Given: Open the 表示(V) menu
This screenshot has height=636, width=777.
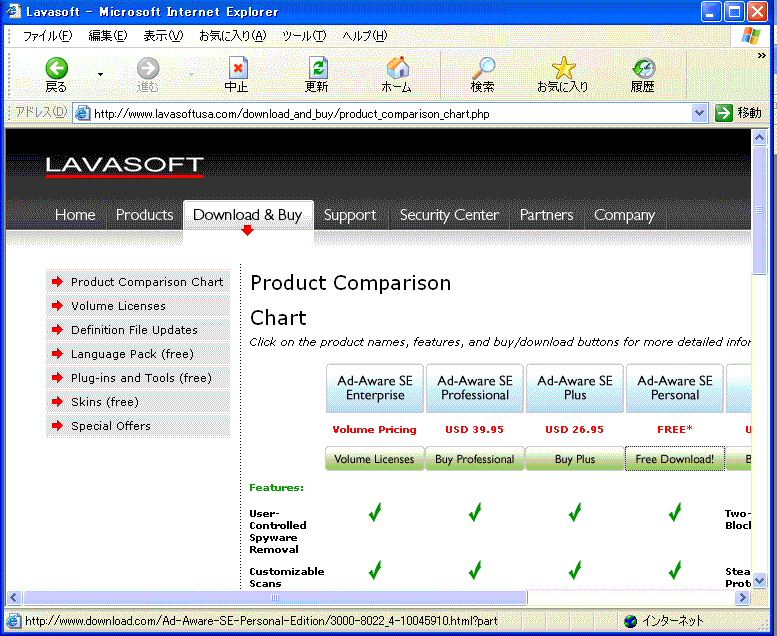Looking at the screenshot, I should [163, 36].
